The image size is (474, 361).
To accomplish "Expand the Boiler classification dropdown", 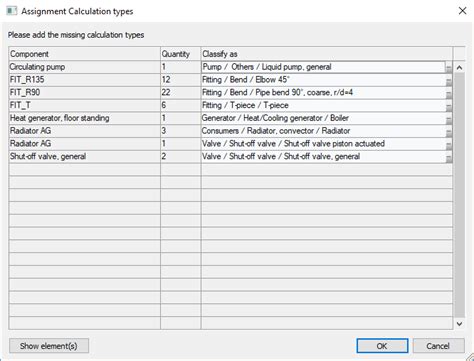I will click(x=449, y=119).
